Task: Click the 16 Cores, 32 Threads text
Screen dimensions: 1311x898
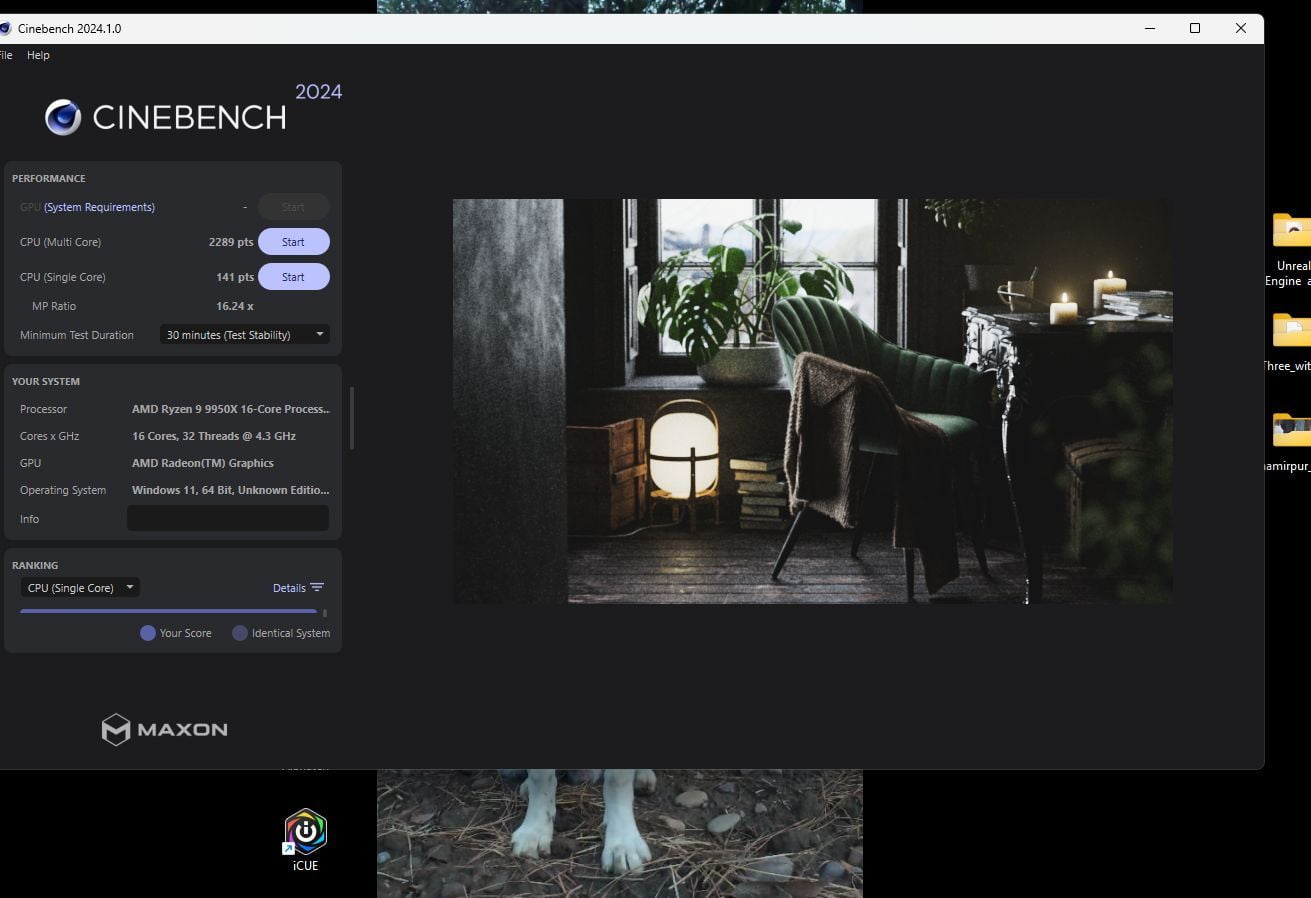Action: click(x=214, y=436)
